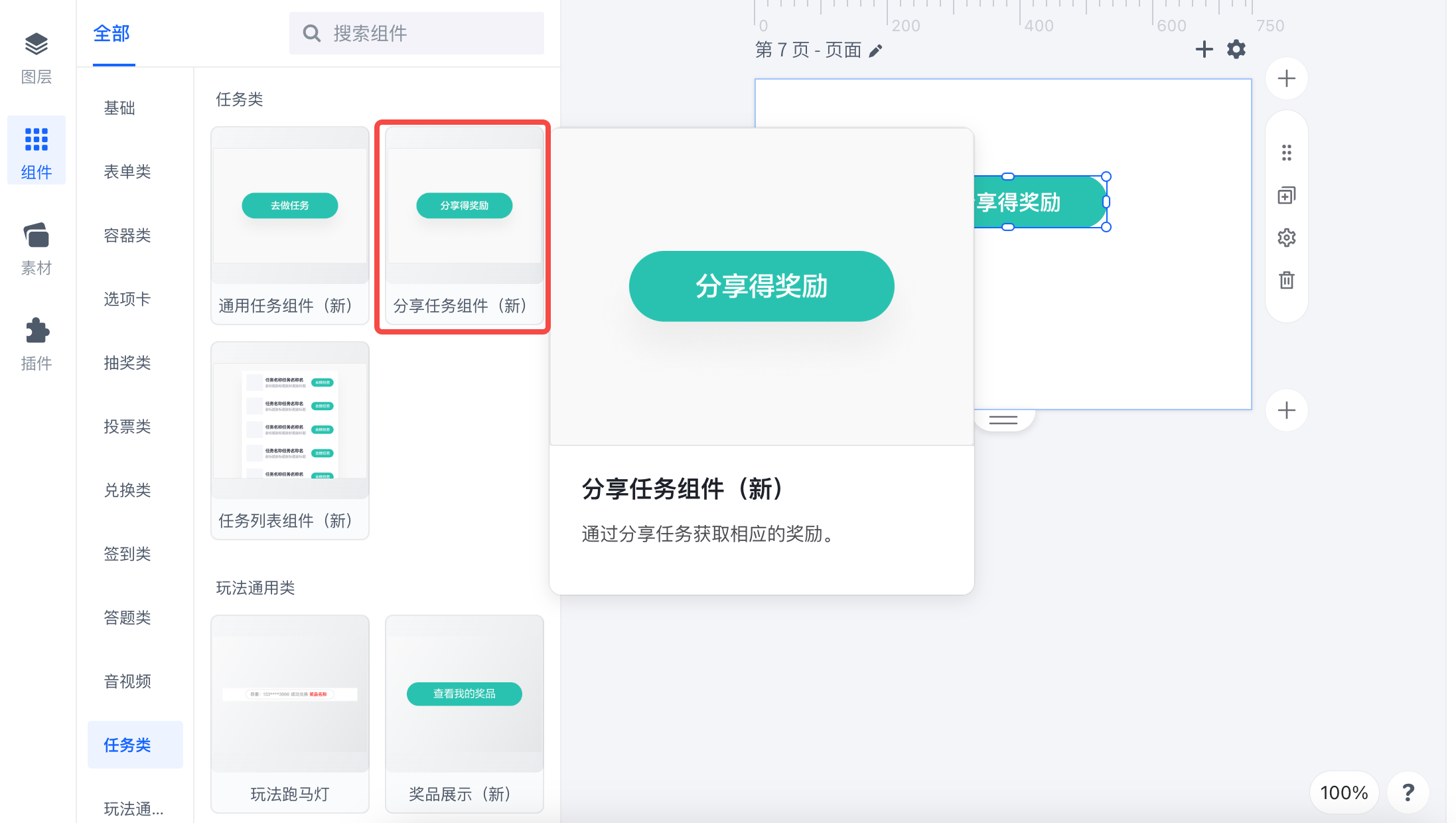Open the 图层 layers panel

click(x=36, y=58)
